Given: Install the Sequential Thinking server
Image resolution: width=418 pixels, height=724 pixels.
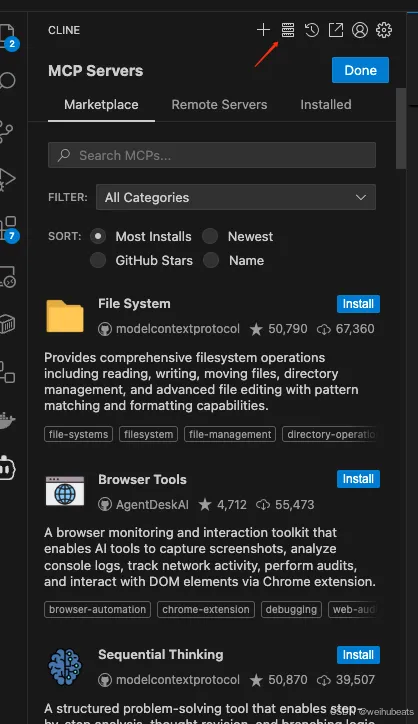Looking at the screenshot, I should (x=358, y=655).
